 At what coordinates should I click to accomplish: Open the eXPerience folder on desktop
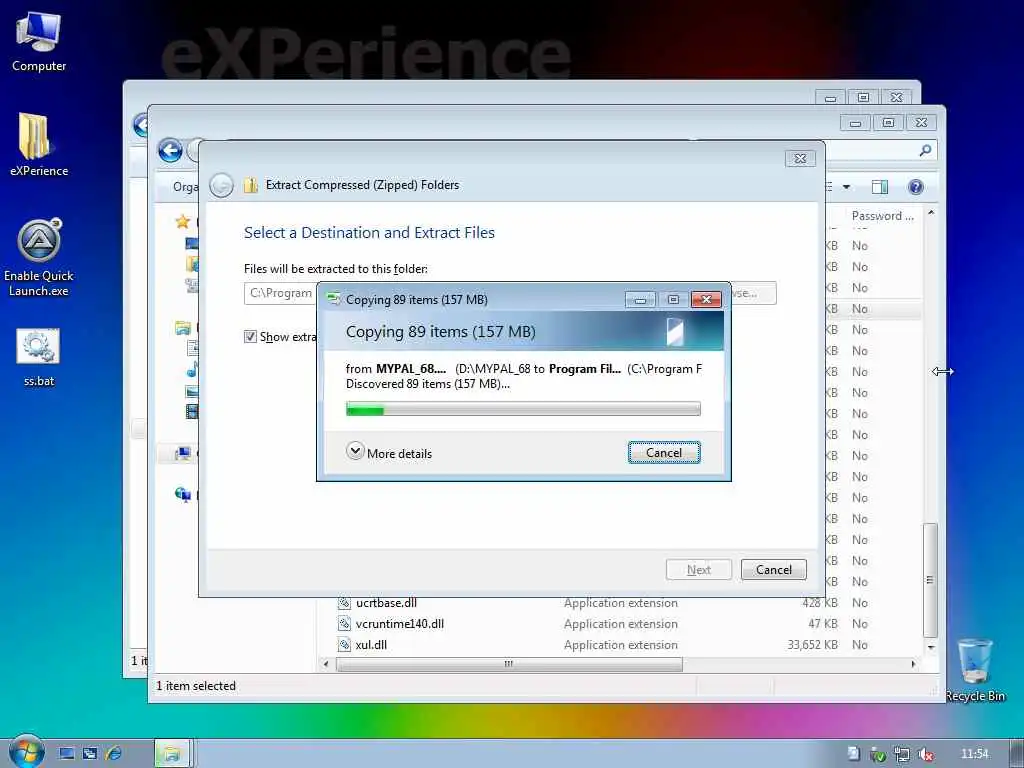(39, 145)
